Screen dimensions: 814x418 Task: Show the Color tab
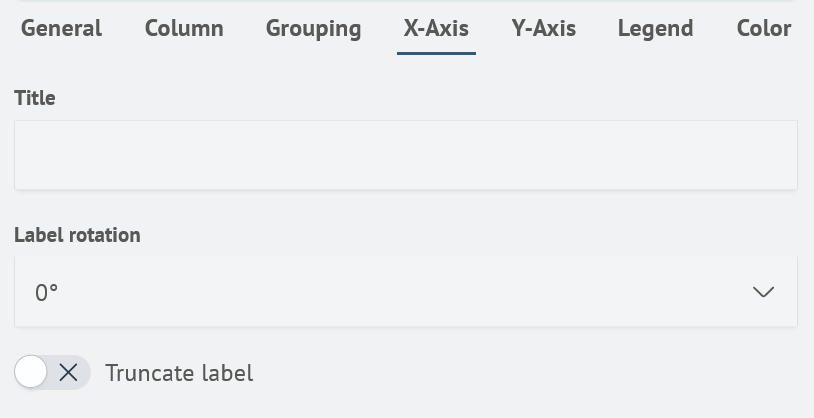pyautogui.click(x=764, y=28)
